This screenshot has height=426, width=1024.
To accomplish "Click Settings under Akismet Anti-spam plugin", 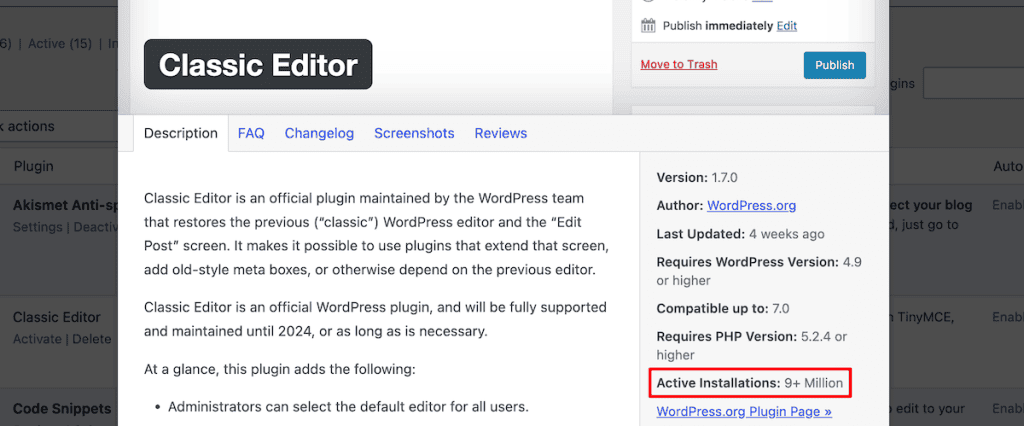I will (37, 227).
